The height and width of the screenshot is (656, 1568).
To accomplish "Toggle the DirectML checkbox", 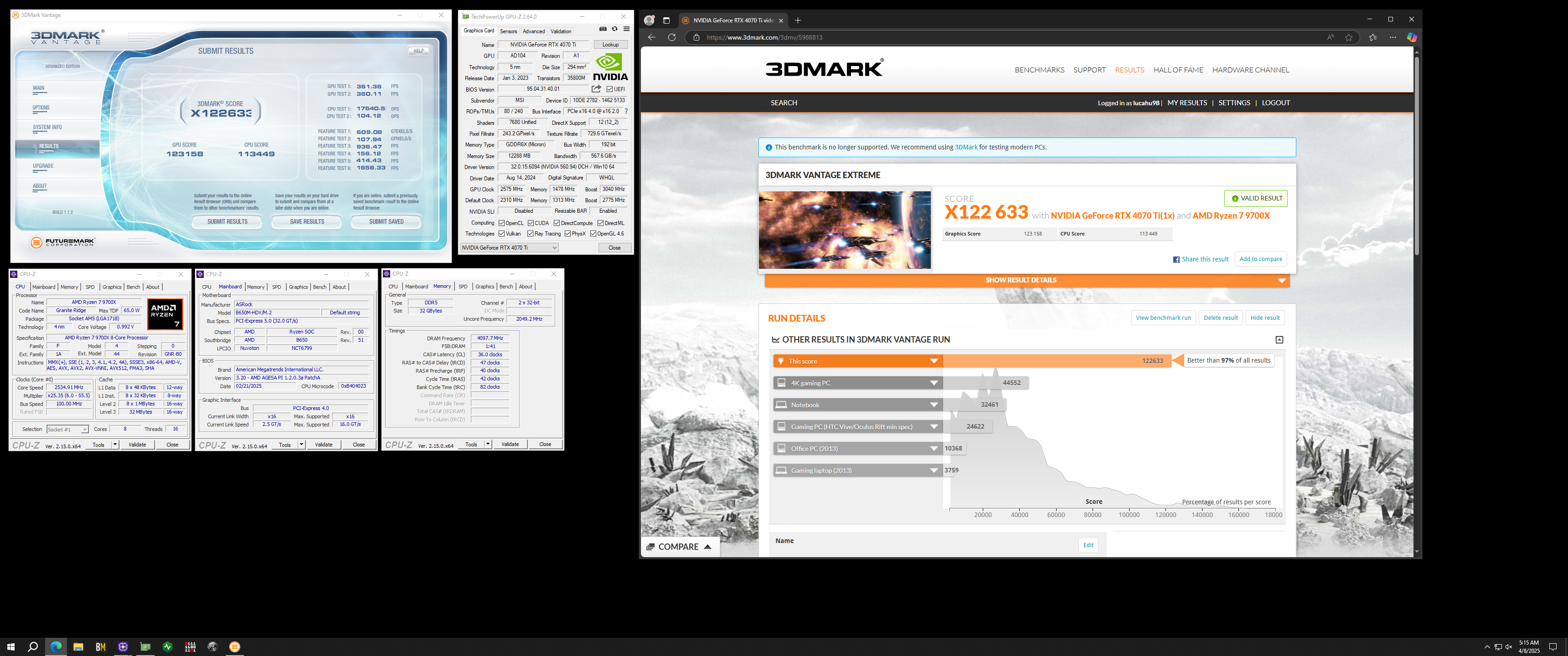I will (600, 223).
